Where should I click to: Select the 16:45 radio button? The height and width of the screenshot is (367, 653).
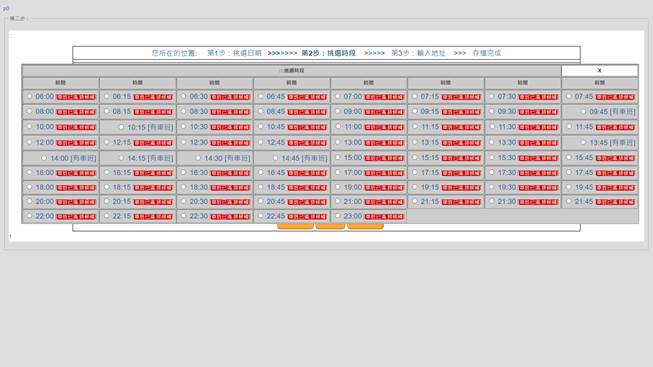point(261,172)
